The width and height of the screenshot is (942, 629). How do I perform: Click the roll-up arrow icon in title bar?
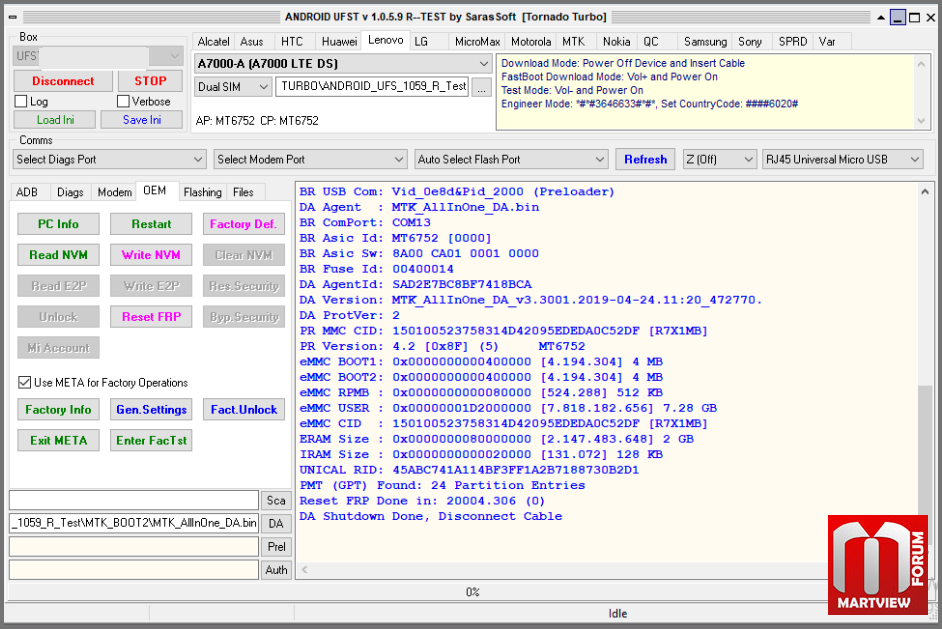[x=881, y=17]
